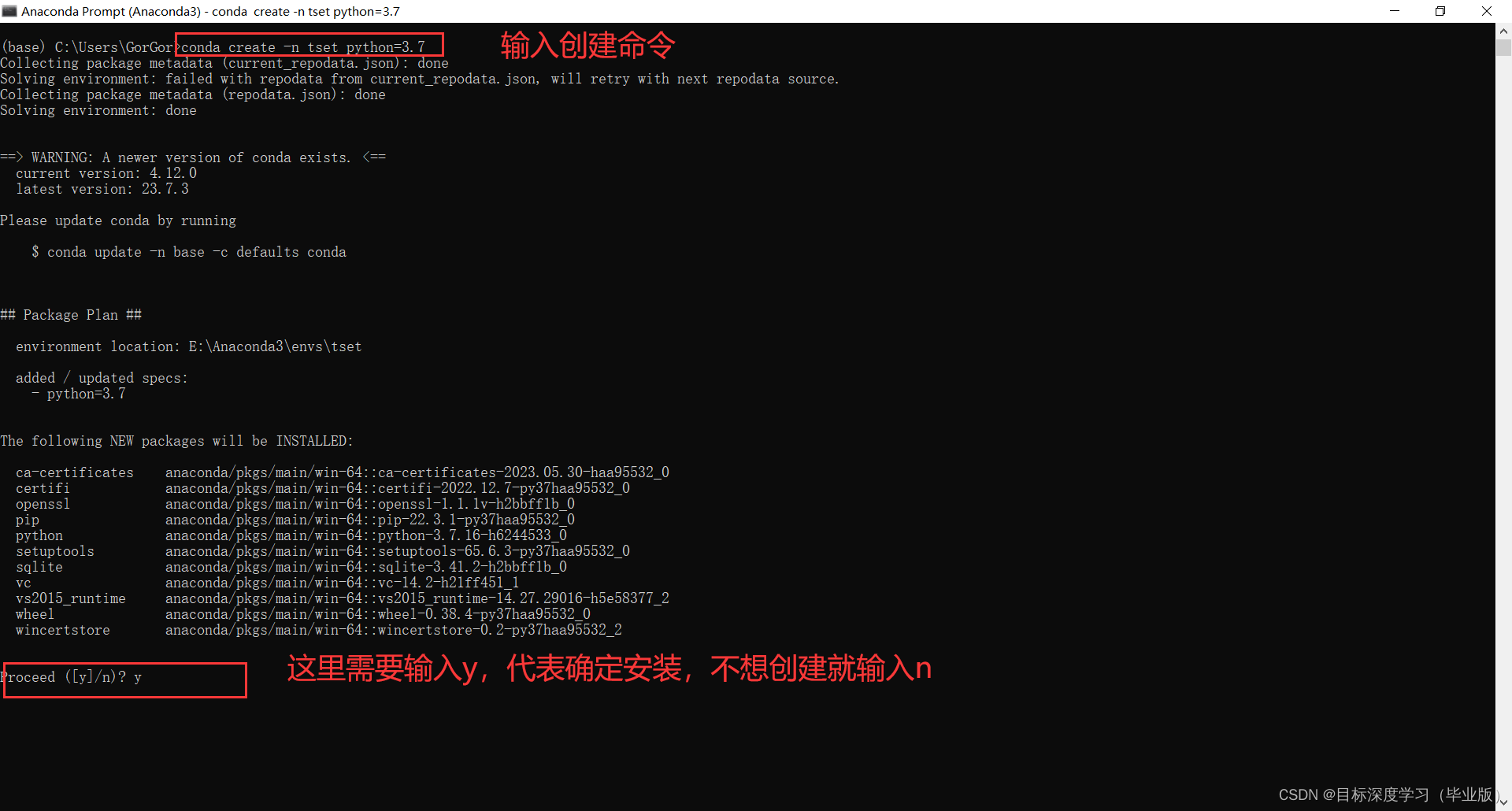Click the 'openssl' package name
This screenshot has width=1512, height=811.
point(43,504)
